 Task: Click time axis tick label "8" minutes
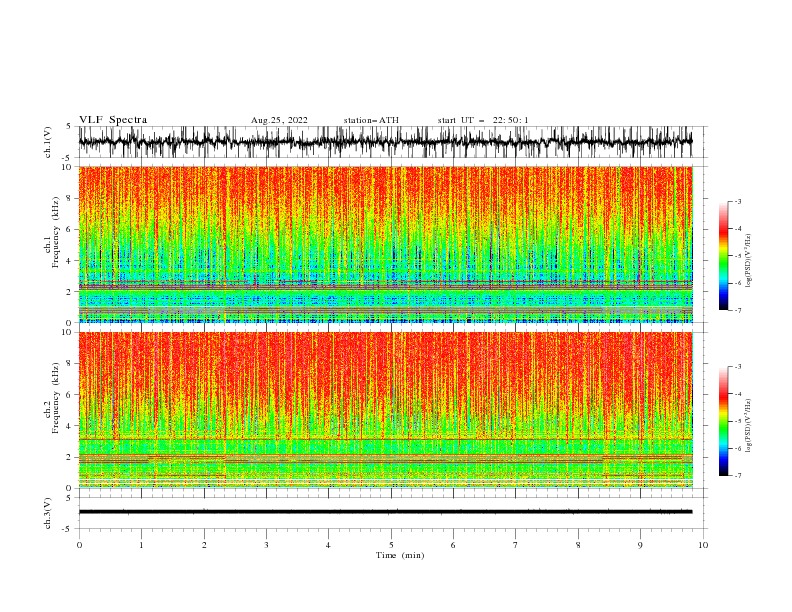coord(578,545)
